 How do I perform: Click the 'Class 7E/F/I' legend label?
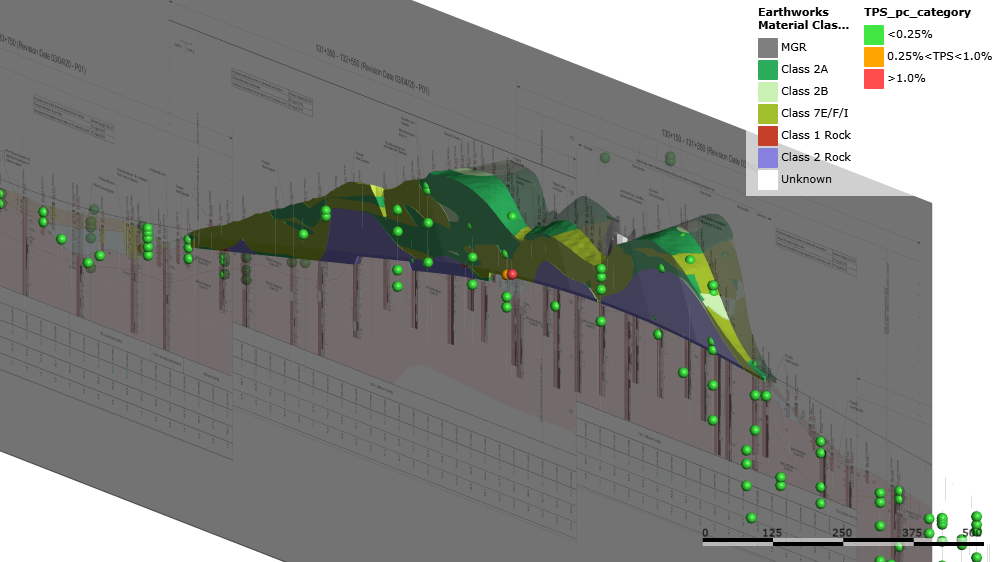pos(814,113)
